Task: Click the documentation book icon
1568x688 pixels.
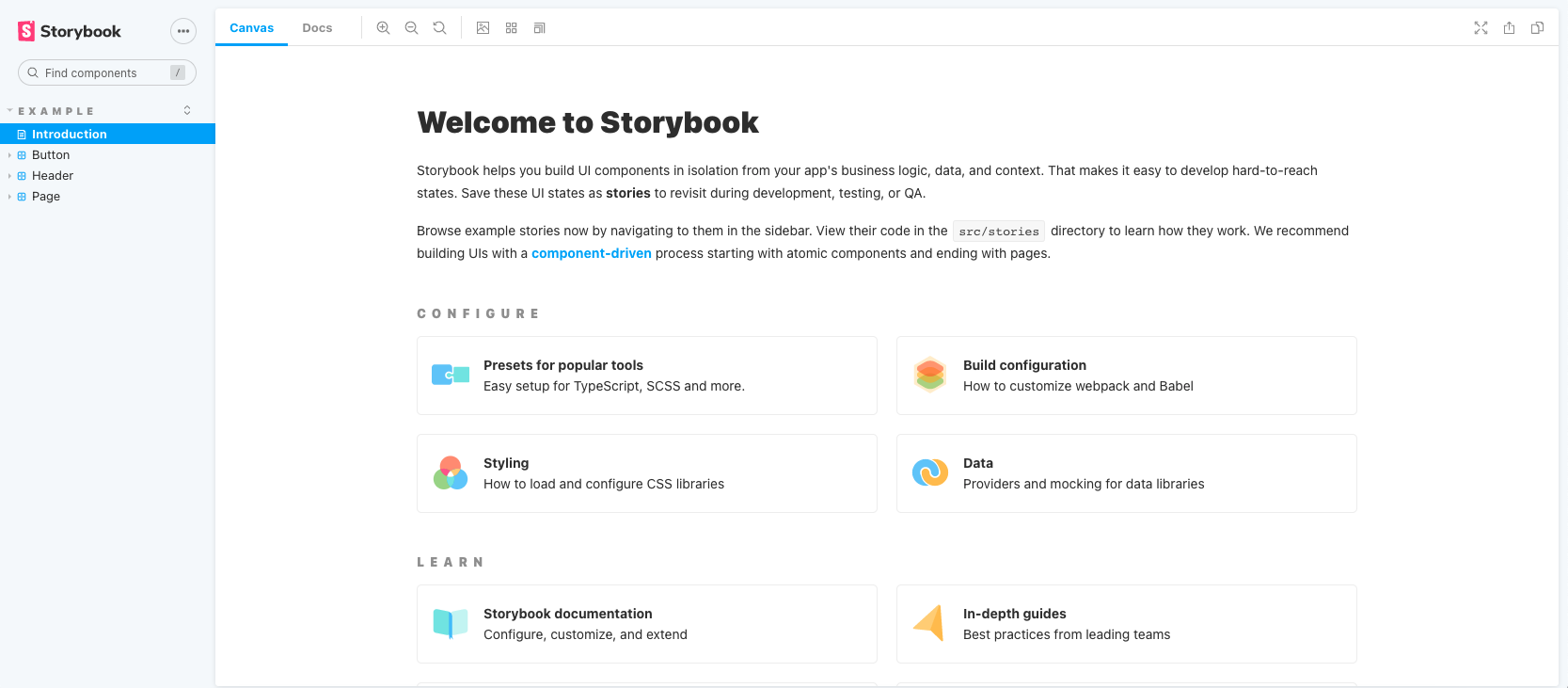Action: pyautogui.click(x=451, y=623)
